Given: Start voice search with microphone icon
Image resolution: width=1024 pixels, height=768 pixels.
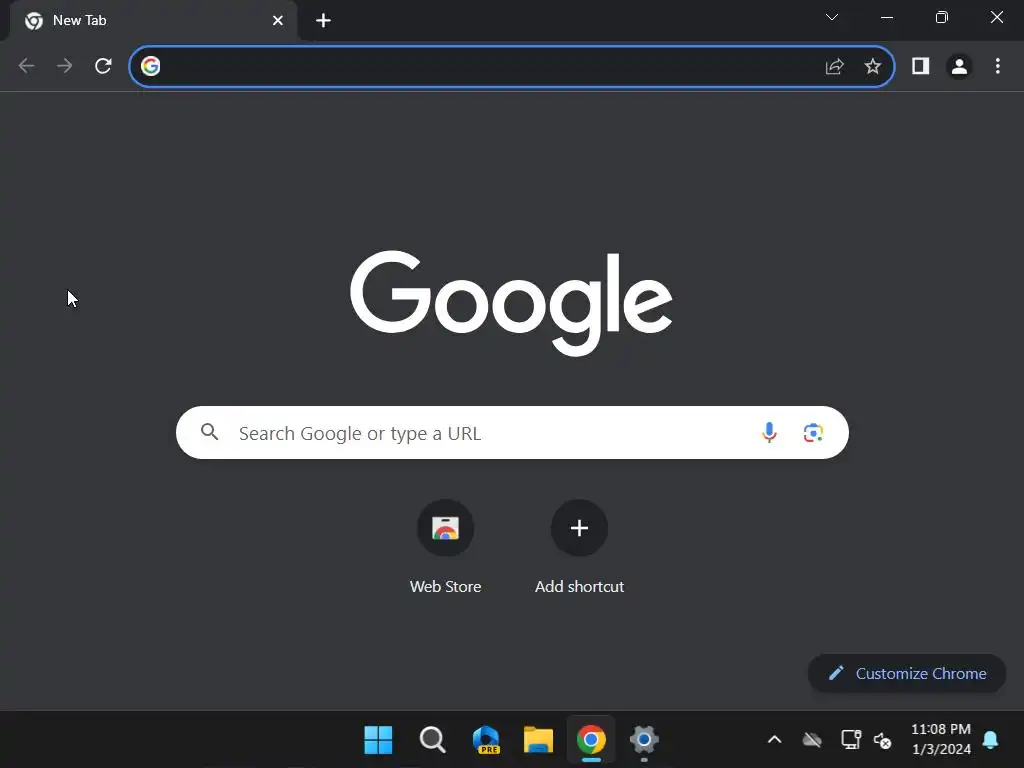Looking at the screenshot, I should (x=769, y=432).
